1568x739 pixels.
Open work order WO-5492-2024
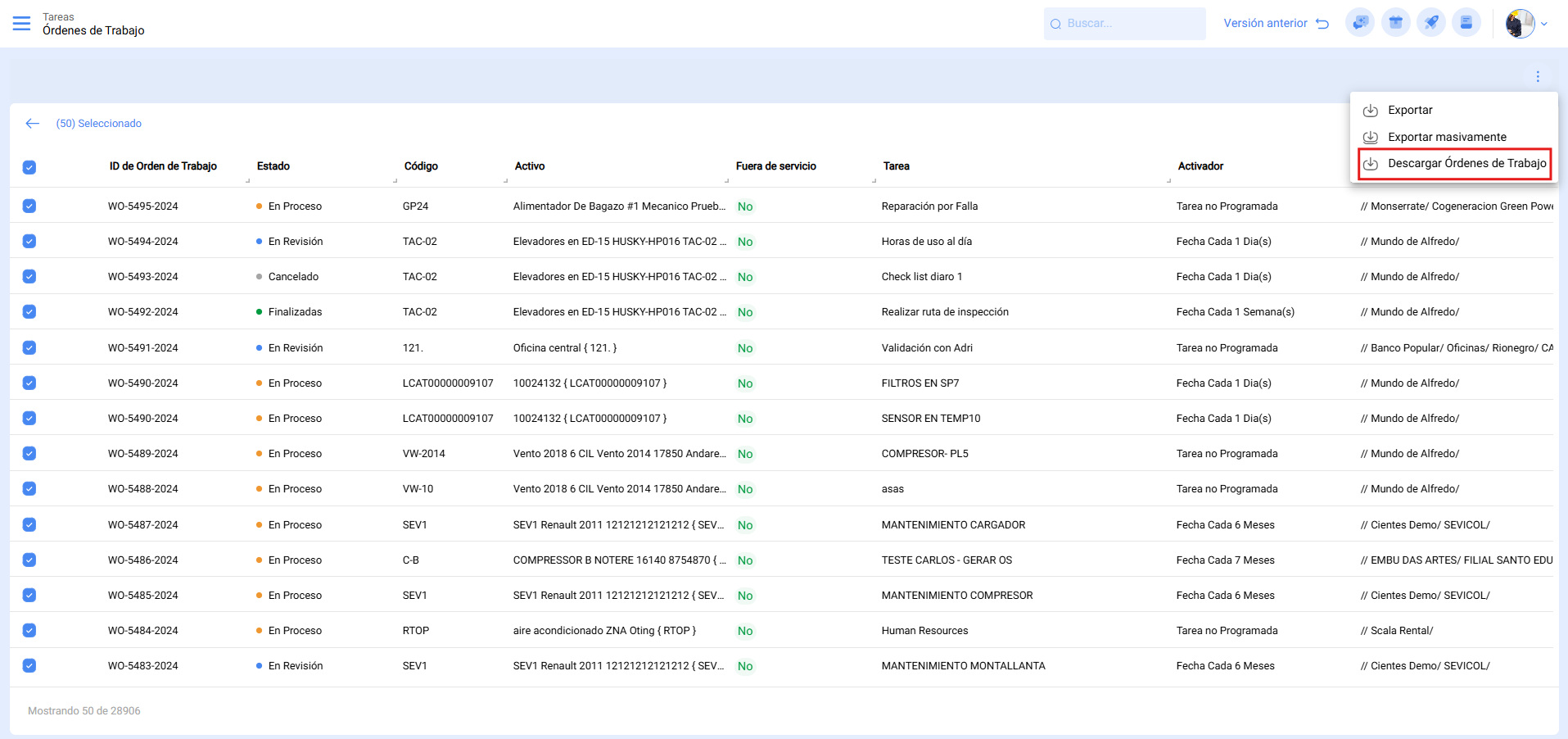143,312
